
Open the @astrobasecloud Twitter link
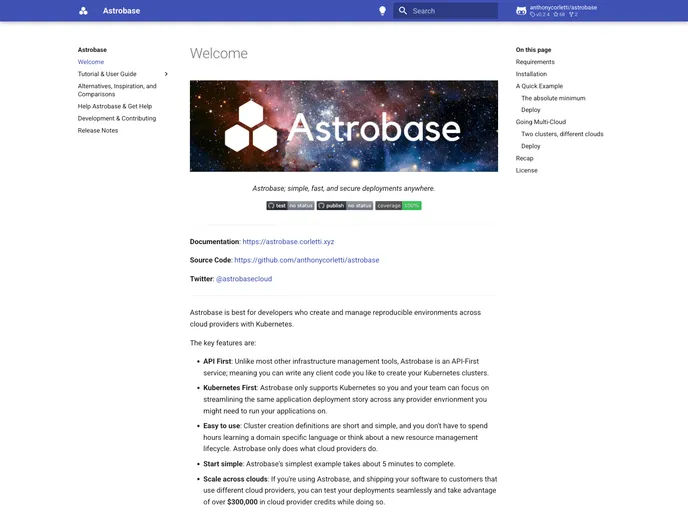(x=244, y=279)
